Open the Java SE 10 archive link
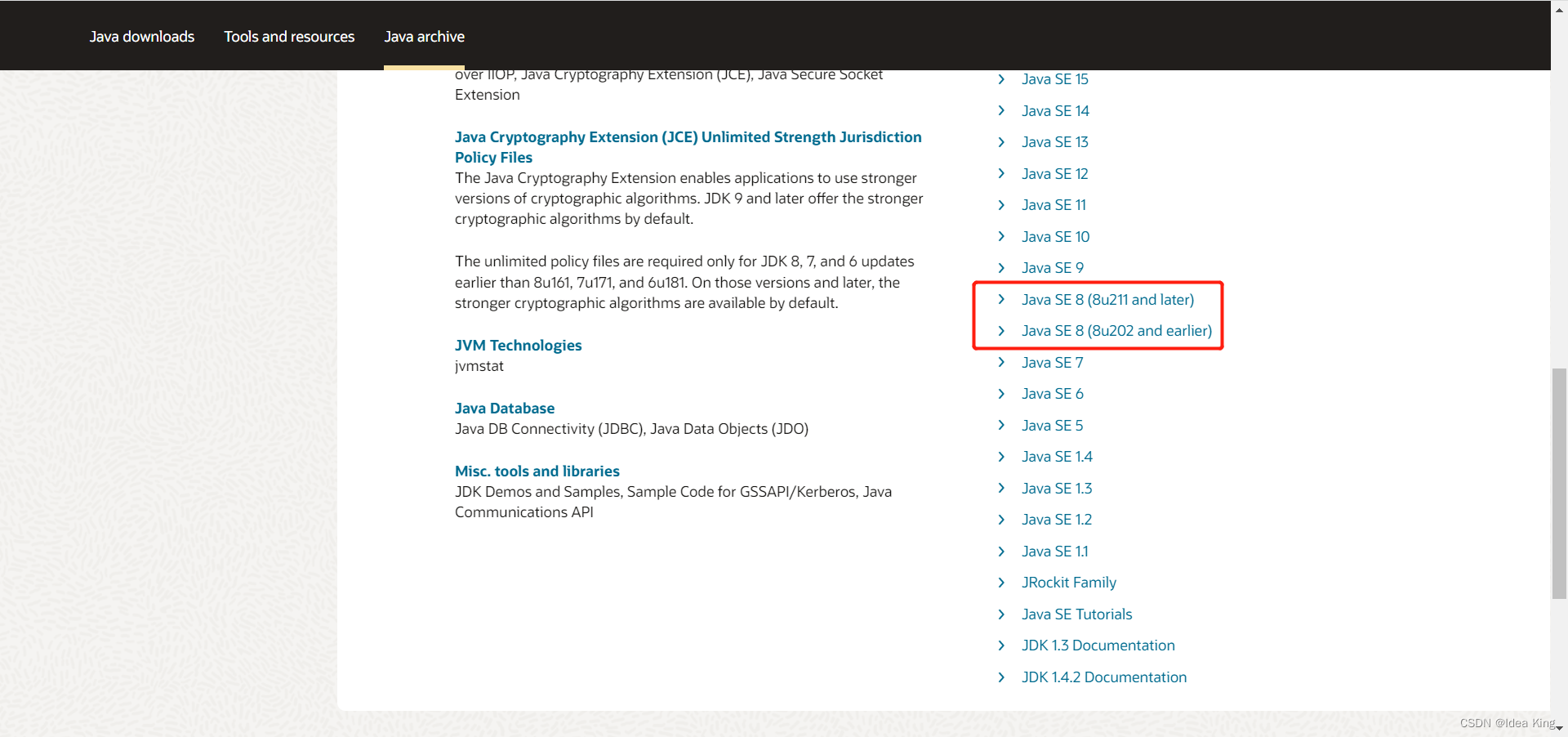 point(1055,237)
